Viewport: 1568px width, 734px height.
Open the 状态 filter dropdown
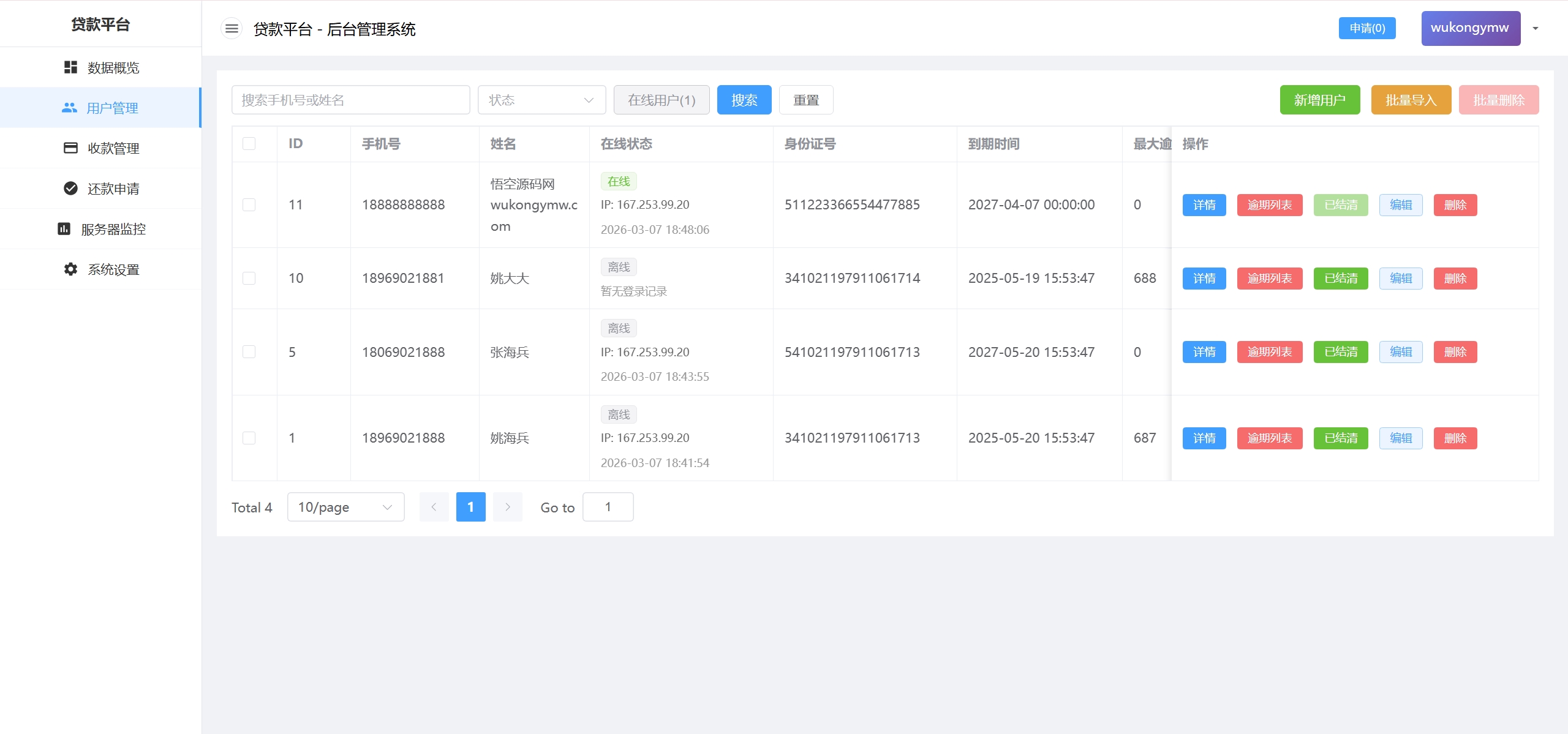click(x=541, y=100)
